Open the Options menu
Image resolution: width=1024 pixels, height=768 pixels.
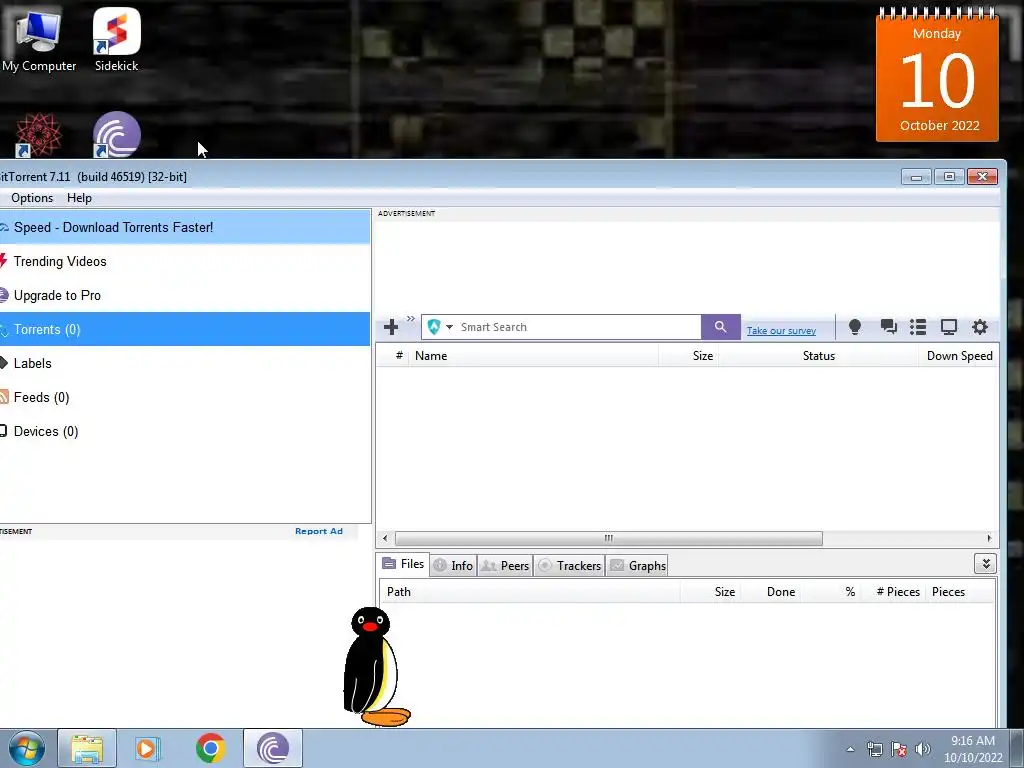[32, 198]
